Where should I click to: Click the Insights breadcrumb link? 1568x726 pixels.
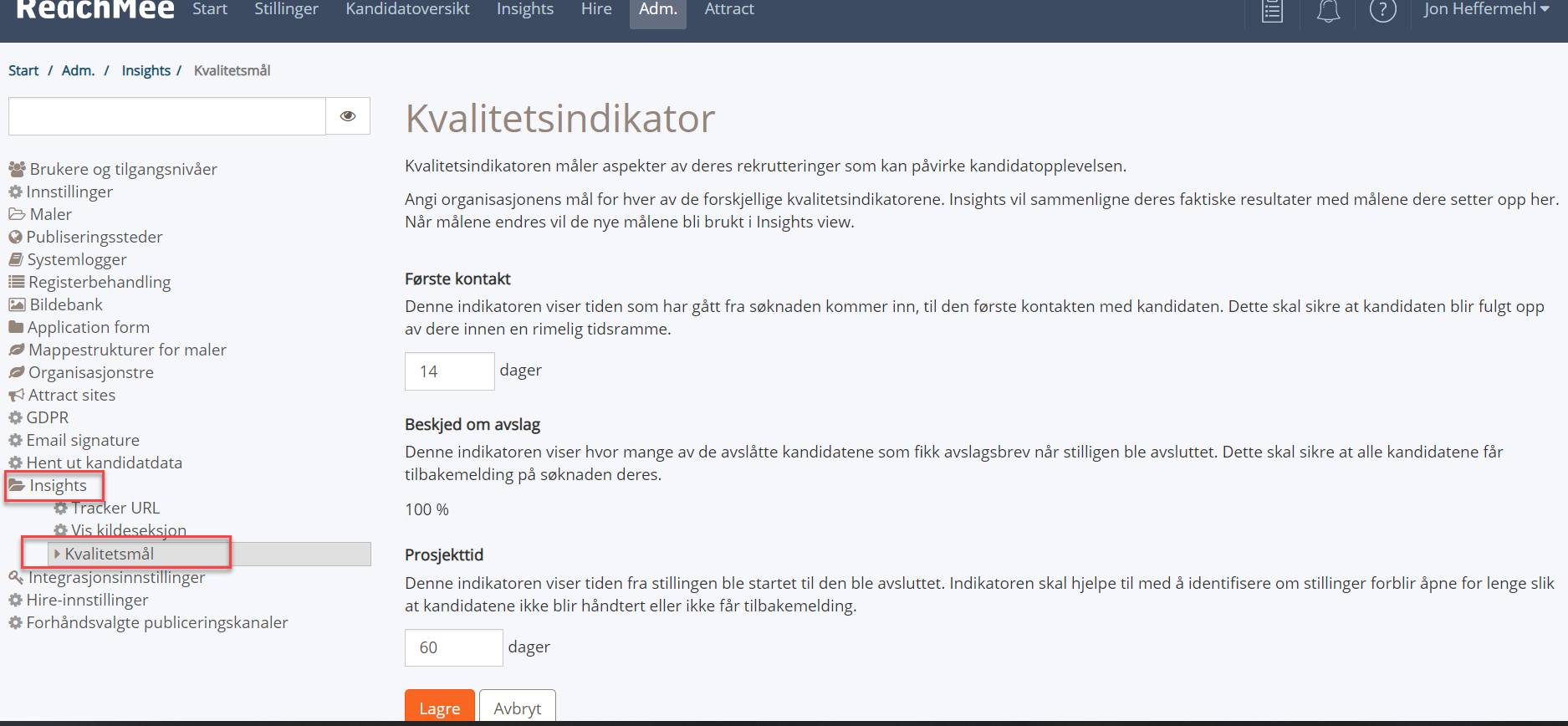(146, 71)
